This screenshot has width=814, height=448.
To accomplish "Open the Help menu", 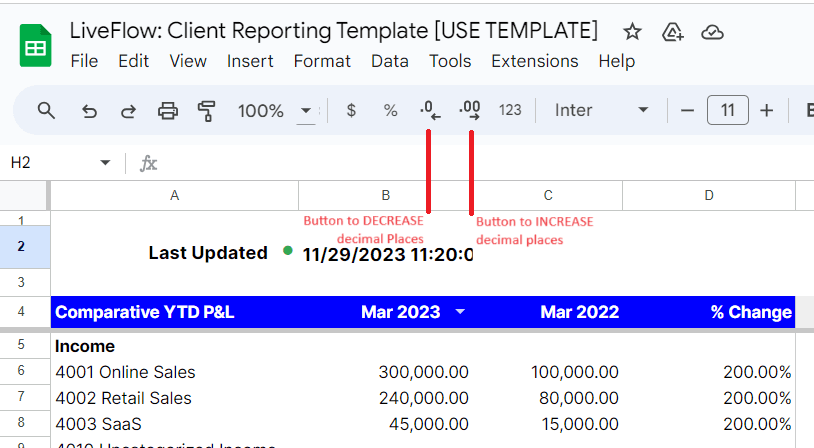I will (616, 61).
